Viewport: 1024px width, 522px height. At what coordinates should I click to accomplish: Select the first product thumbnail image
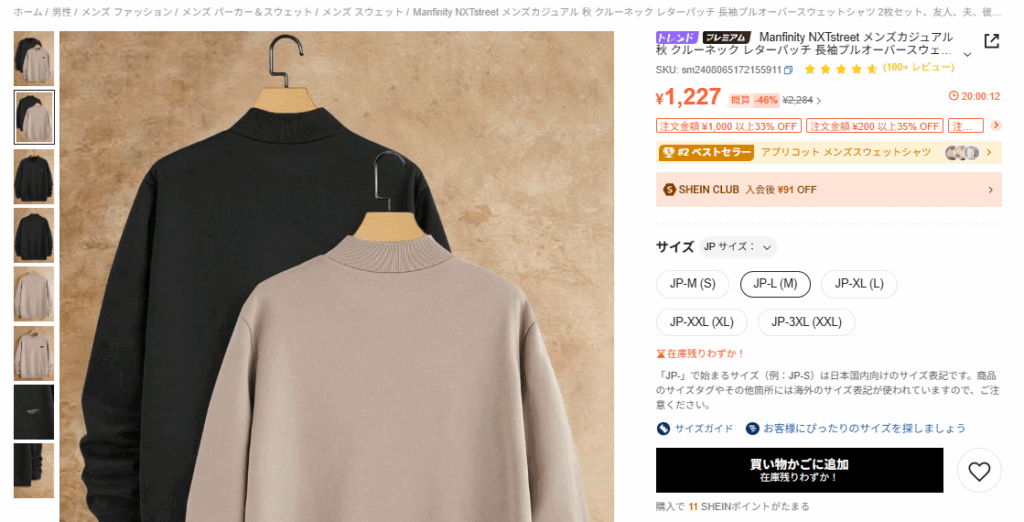click(34, 58)
